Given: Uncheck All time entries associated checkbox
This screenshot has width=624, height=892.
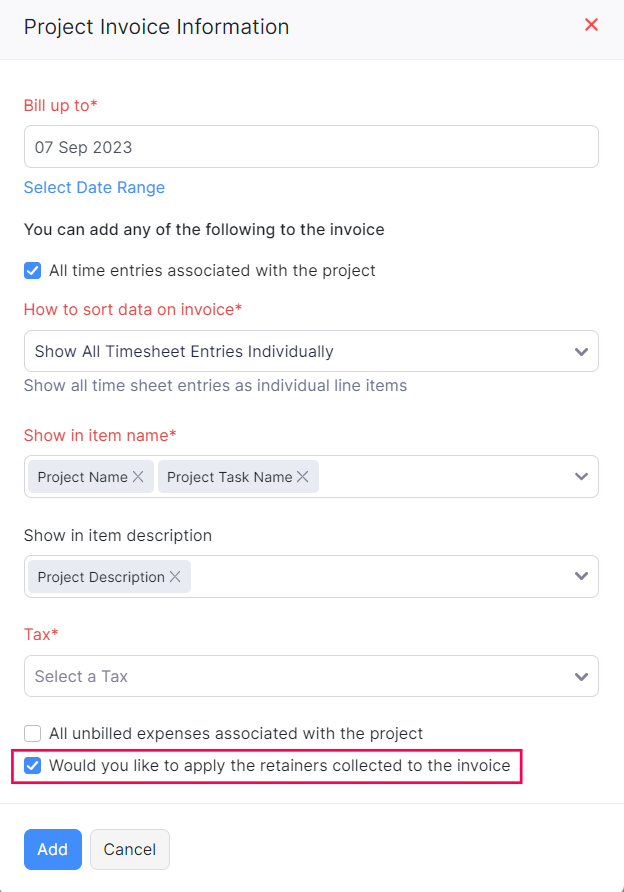Looking at the screenshot, I should (x=33, y=270).
